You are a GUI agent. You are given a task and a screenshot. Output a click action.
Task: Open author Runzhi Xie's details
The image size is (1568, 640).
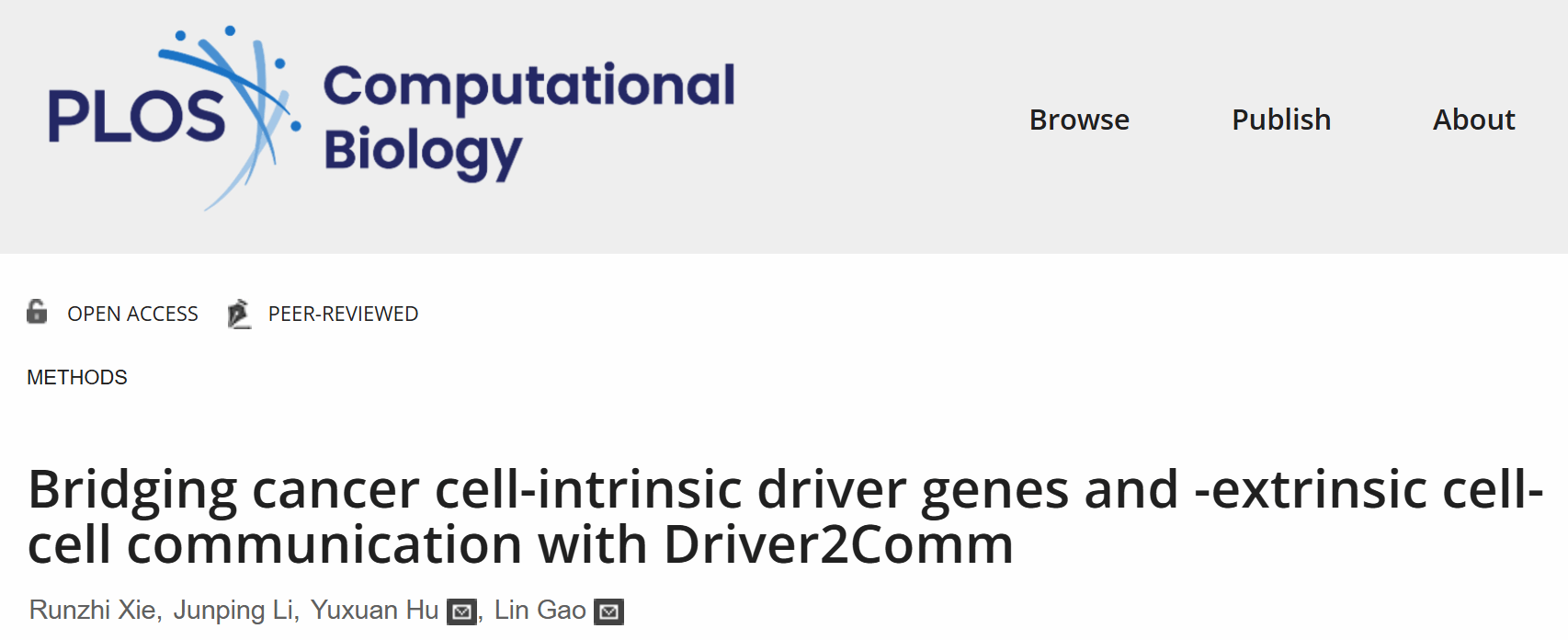click(x=93, y=611)
